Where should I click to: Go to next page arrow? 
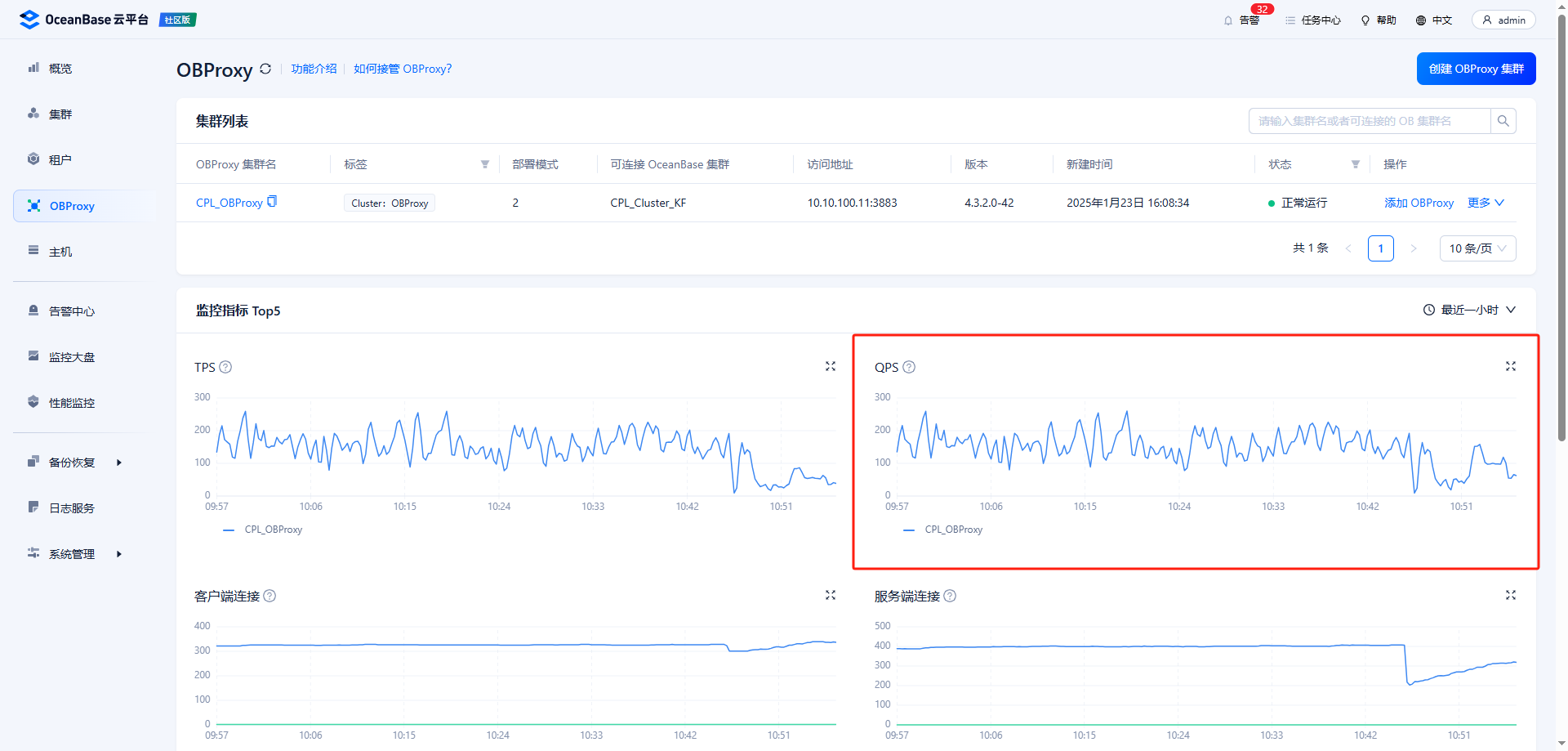click(1414, 248)
